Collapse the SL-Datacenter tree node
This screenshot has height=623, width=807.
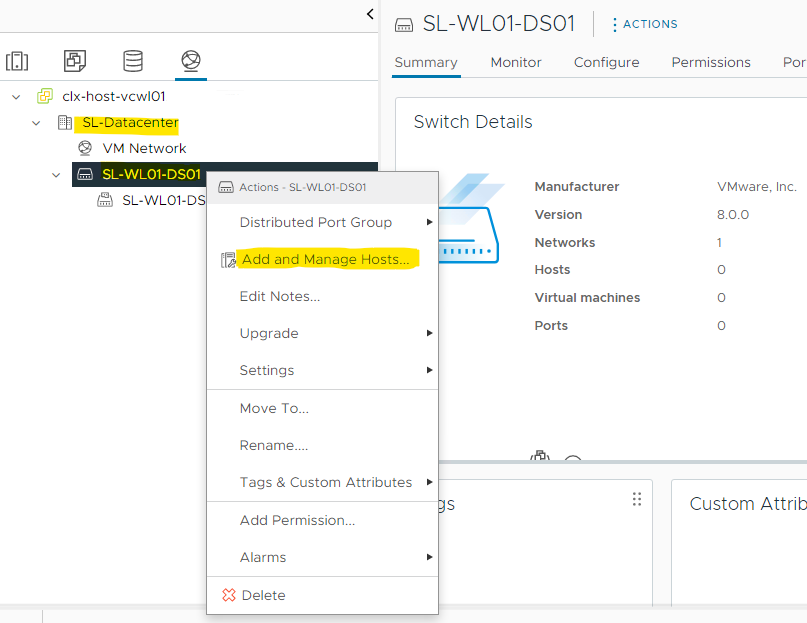point(36,123)
